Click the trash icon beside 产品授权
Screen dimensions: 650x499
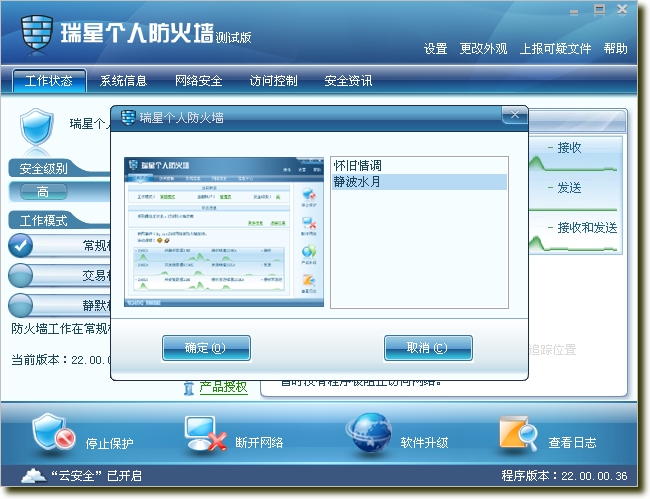coord(189,388)
